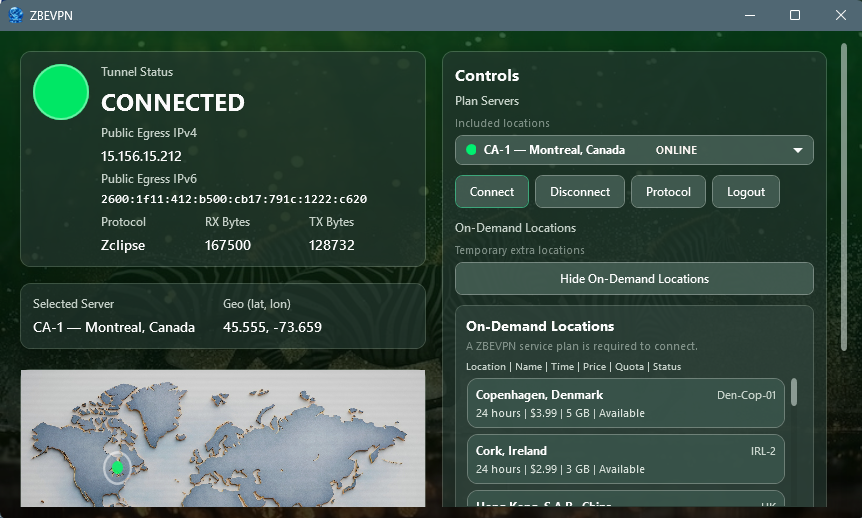Click the Geo coordinates 45.555, -73.659
The width and height of the screenshot is (862, 518).
[272, 327]
